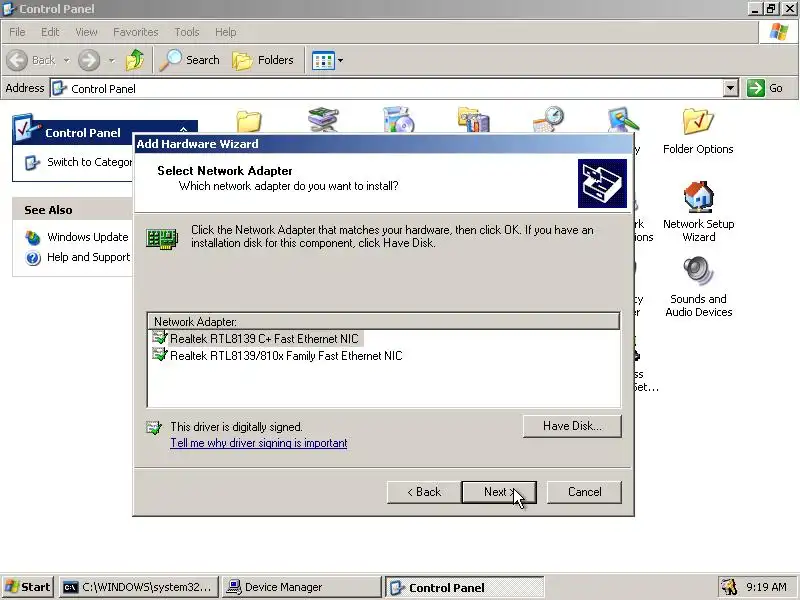Viewport: 800px width, 600px height.
Task: Click the Have Disk button
Action: click(x=572, y=426)
